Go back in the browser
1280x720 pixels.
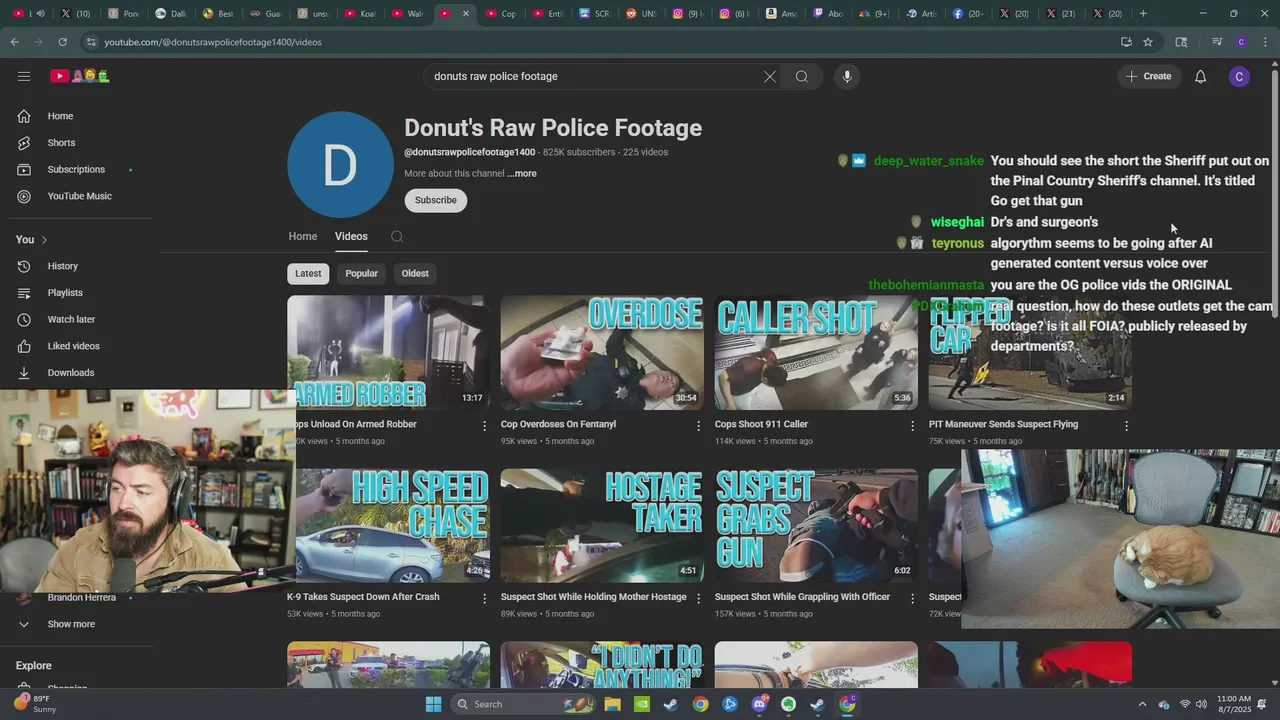pos(14,42)
